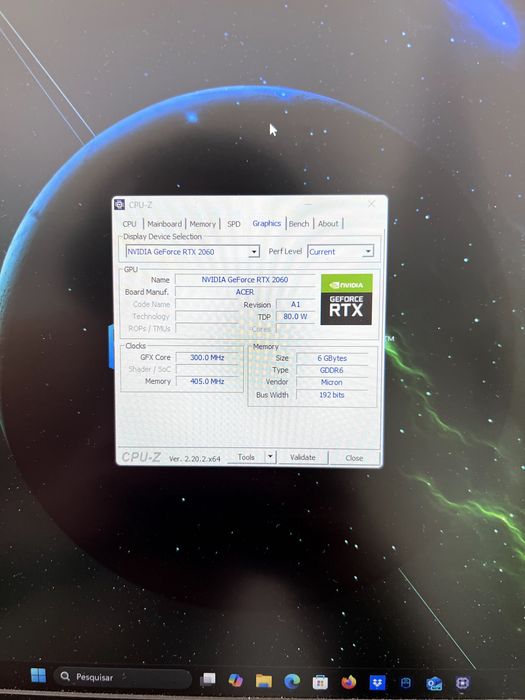This screenshot has width=525, height=700.
Task: Open File Explorer from the taskbar
Action: pos(263,681)
